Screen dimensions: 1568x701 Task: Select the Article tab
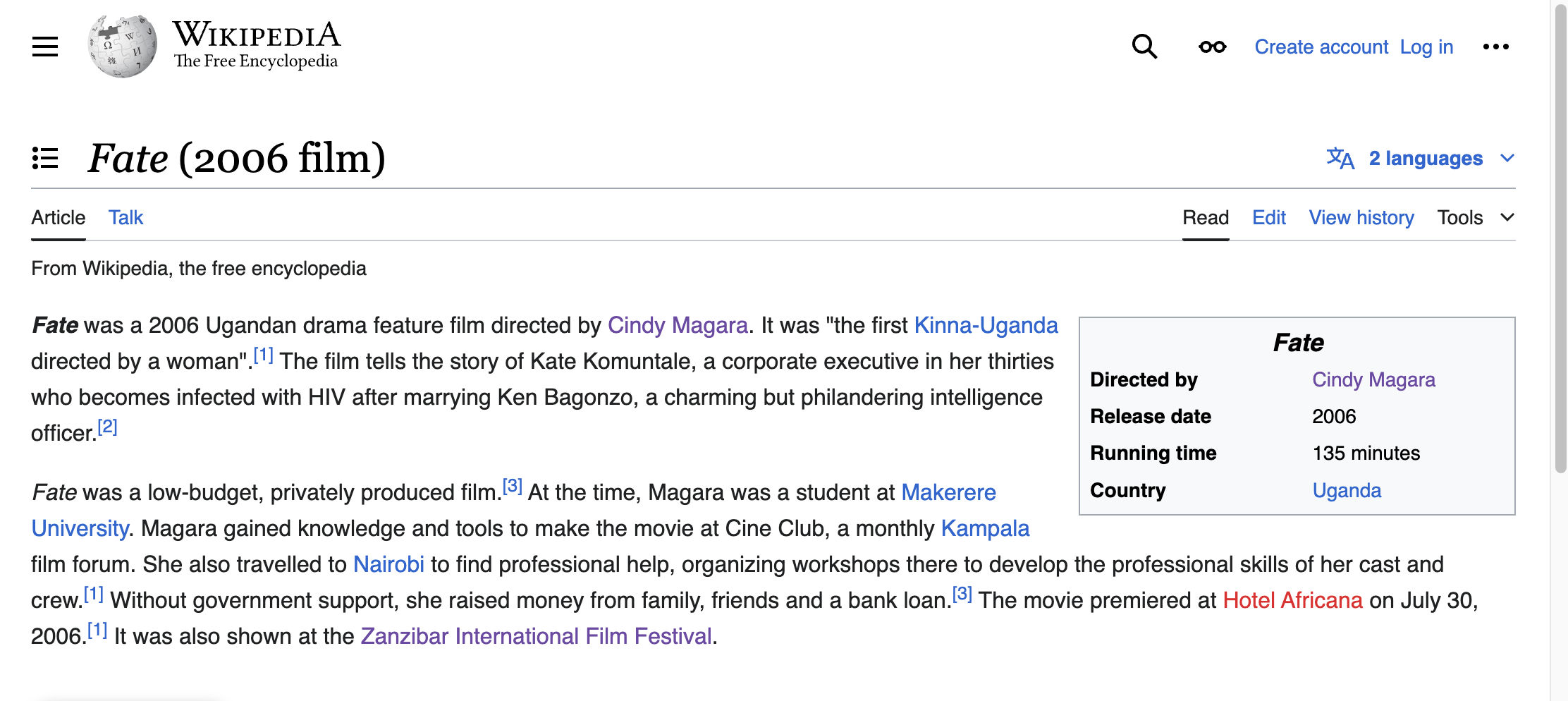[x=59, y=217]
